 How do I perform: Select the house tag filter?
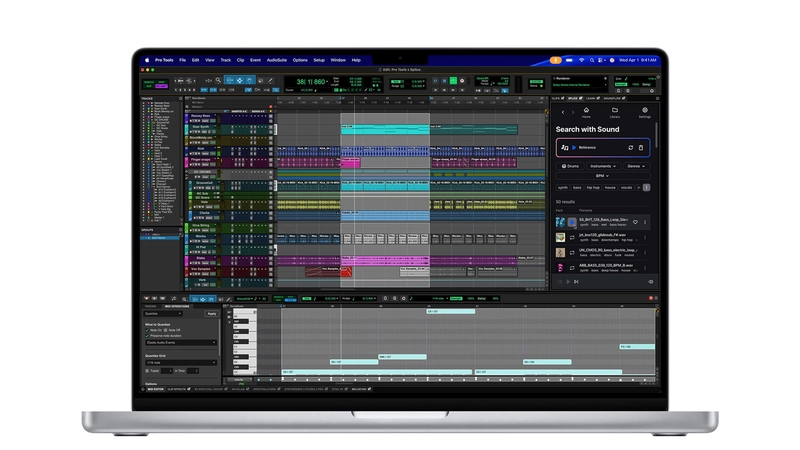click(x=610, y=187)
